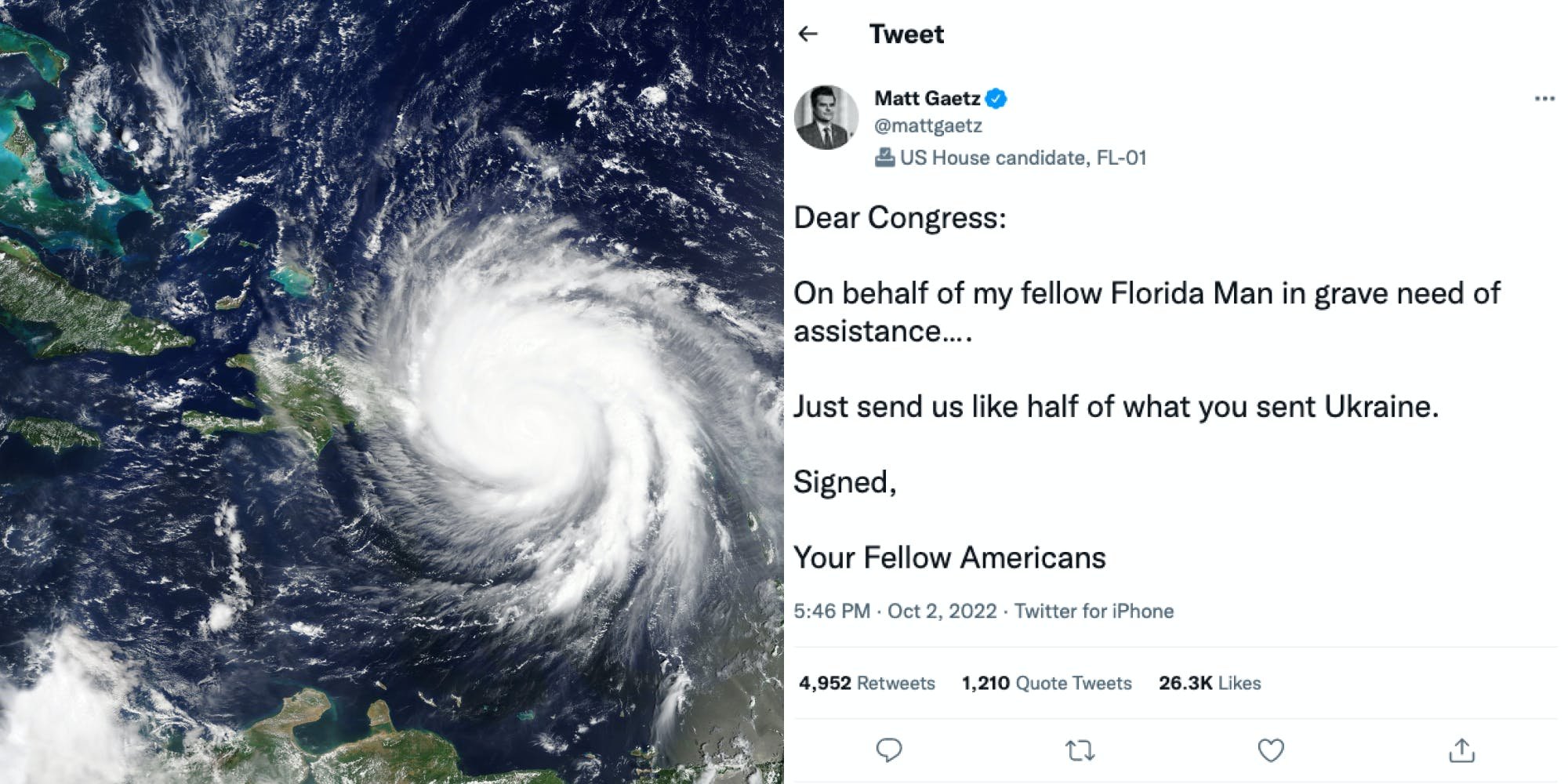Click the reply speech bubble icon
1568x784 pixels.
[x=888, y=750]
